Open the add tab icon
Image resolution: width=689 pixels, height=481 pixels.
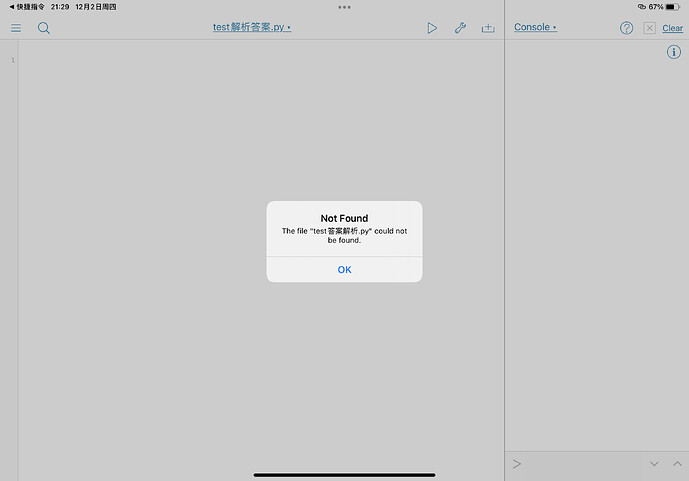pos(488,28)
